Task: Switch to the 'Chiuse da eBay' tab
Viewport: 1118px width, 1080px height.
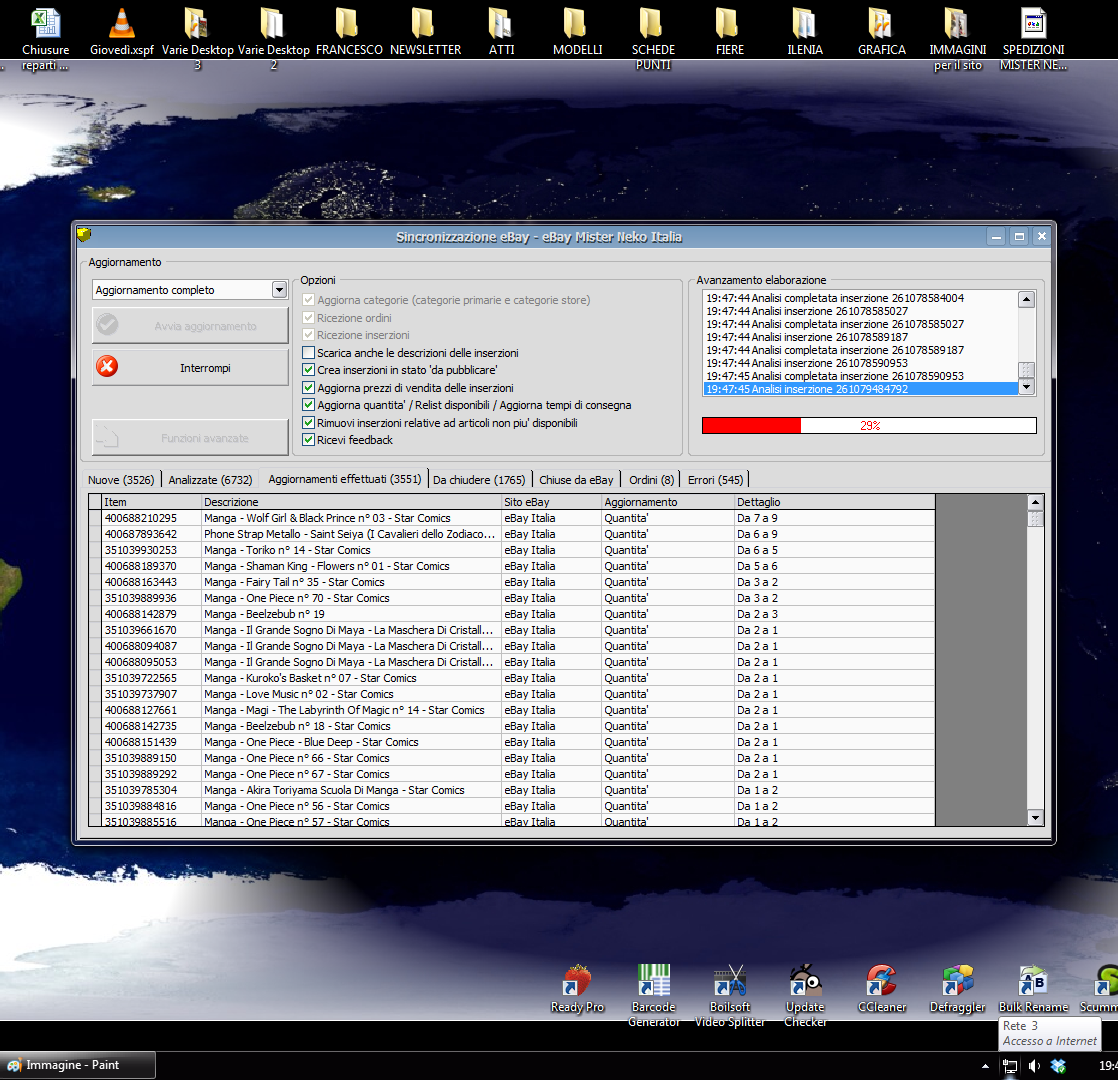Action: tap(576, 480)
